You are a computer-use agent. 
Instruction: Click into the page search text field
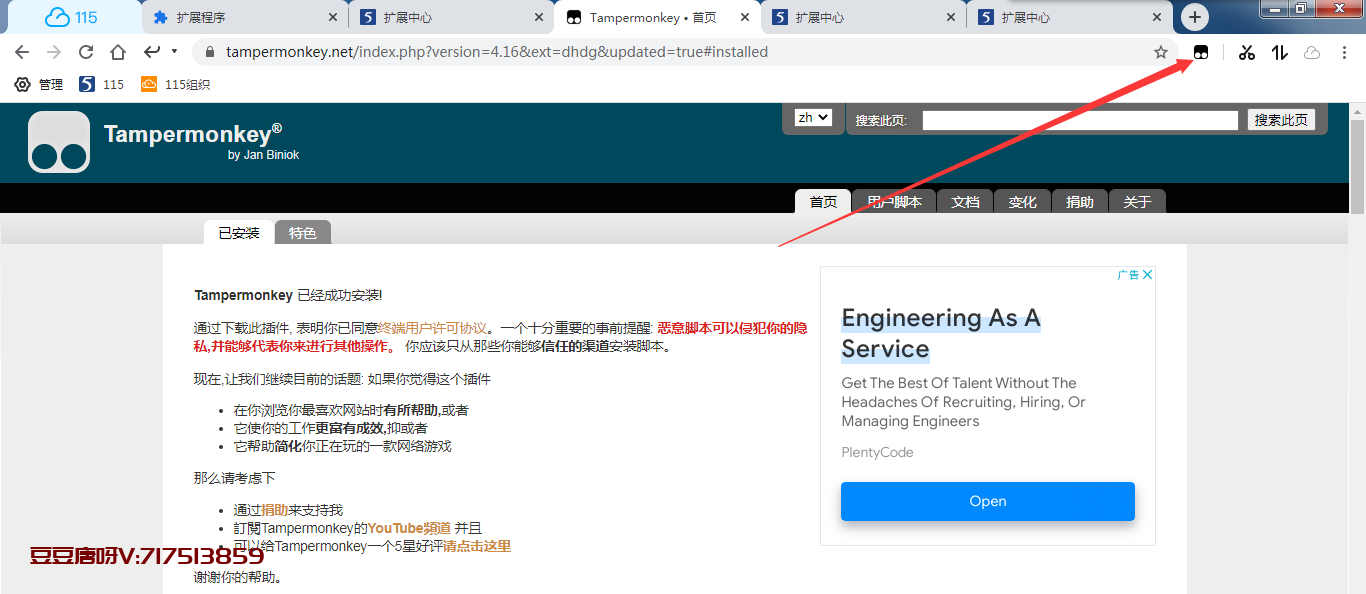(x=1079, y=120)
